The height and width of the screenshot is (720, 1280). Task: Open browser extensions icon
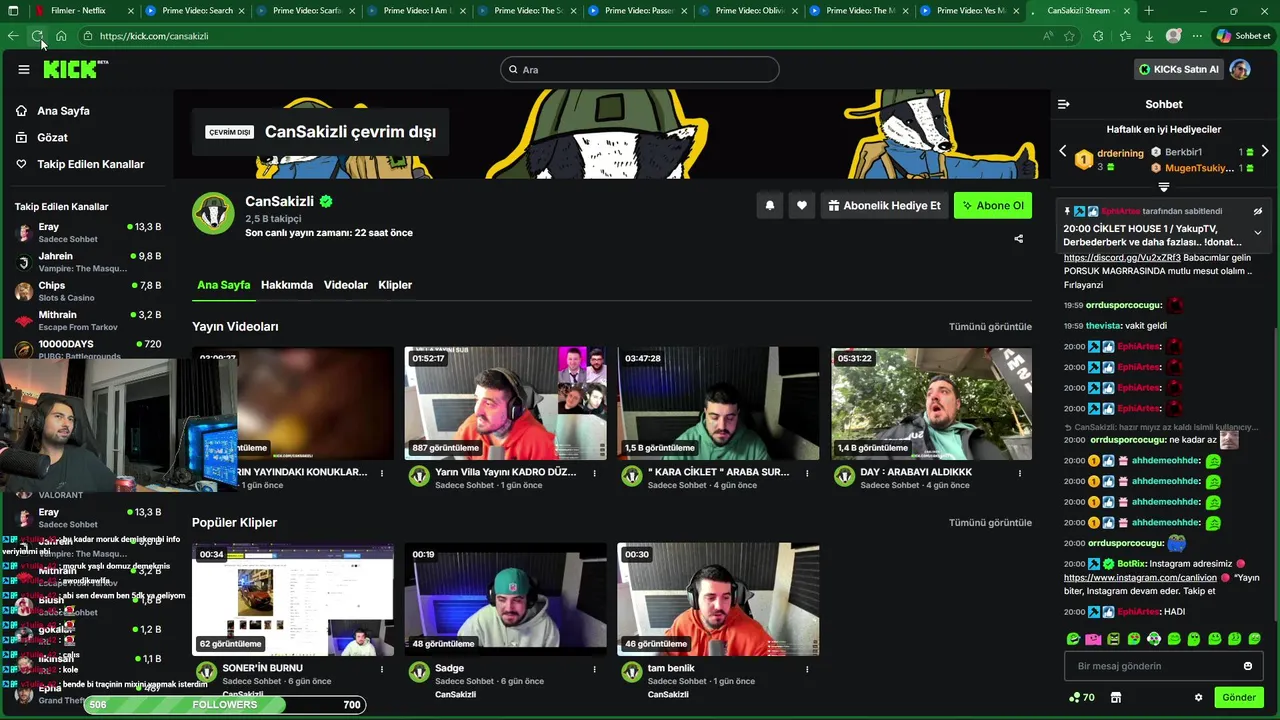pos(1098,36)
